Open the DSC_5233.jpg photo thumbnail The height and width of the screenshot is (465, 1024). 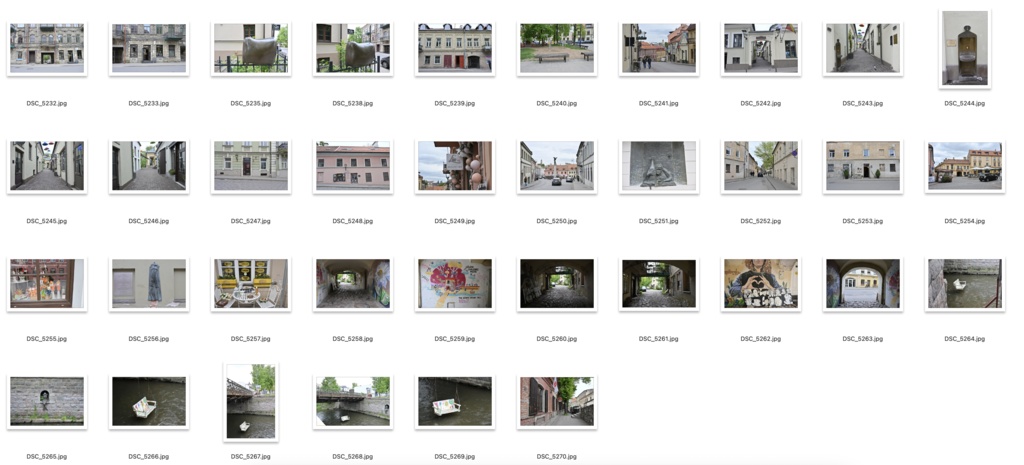point(149,49)
